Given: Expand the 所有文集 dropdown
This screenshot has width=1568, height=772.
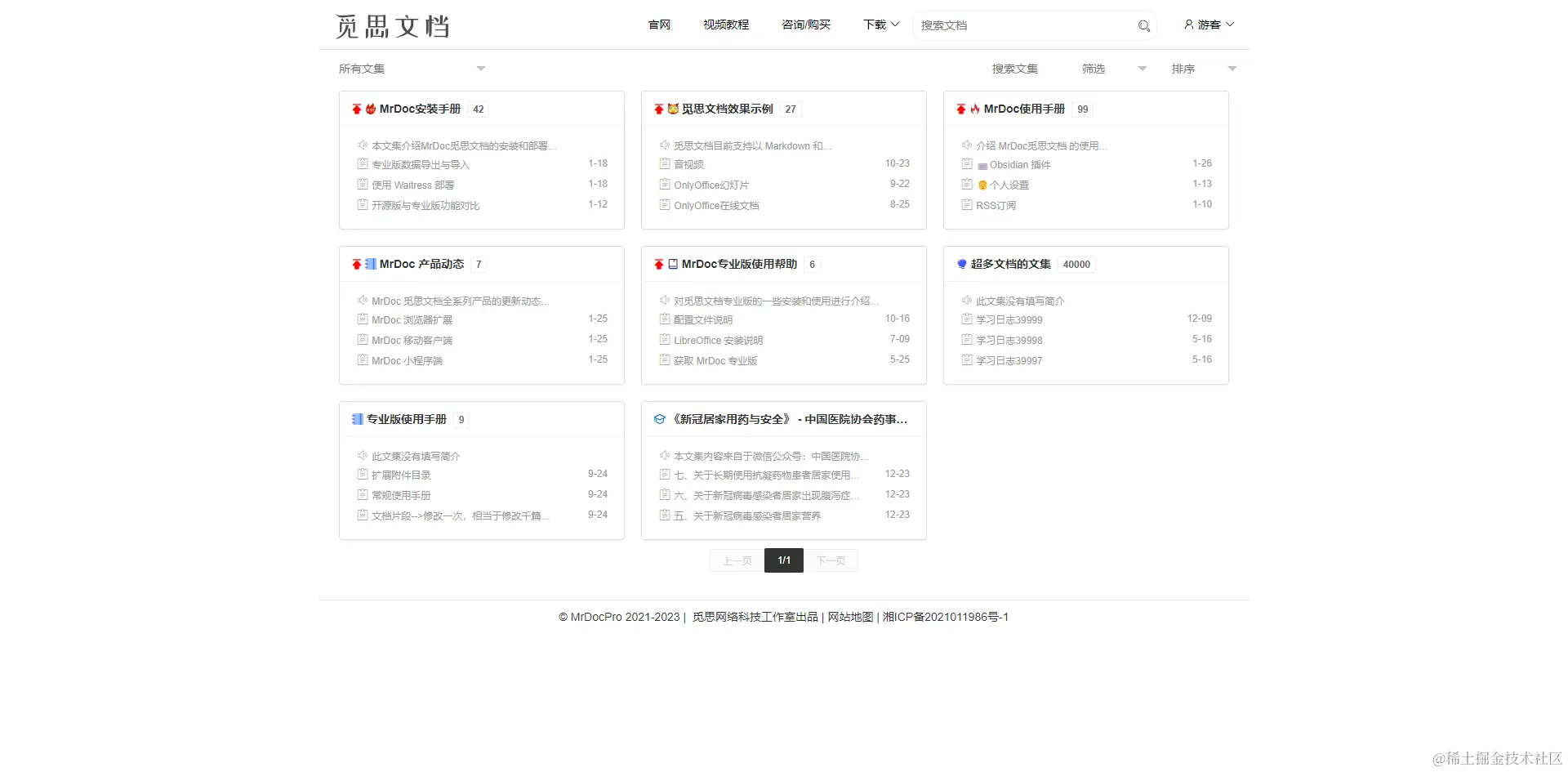Looking at the screenshot, I should coord(412,69).
